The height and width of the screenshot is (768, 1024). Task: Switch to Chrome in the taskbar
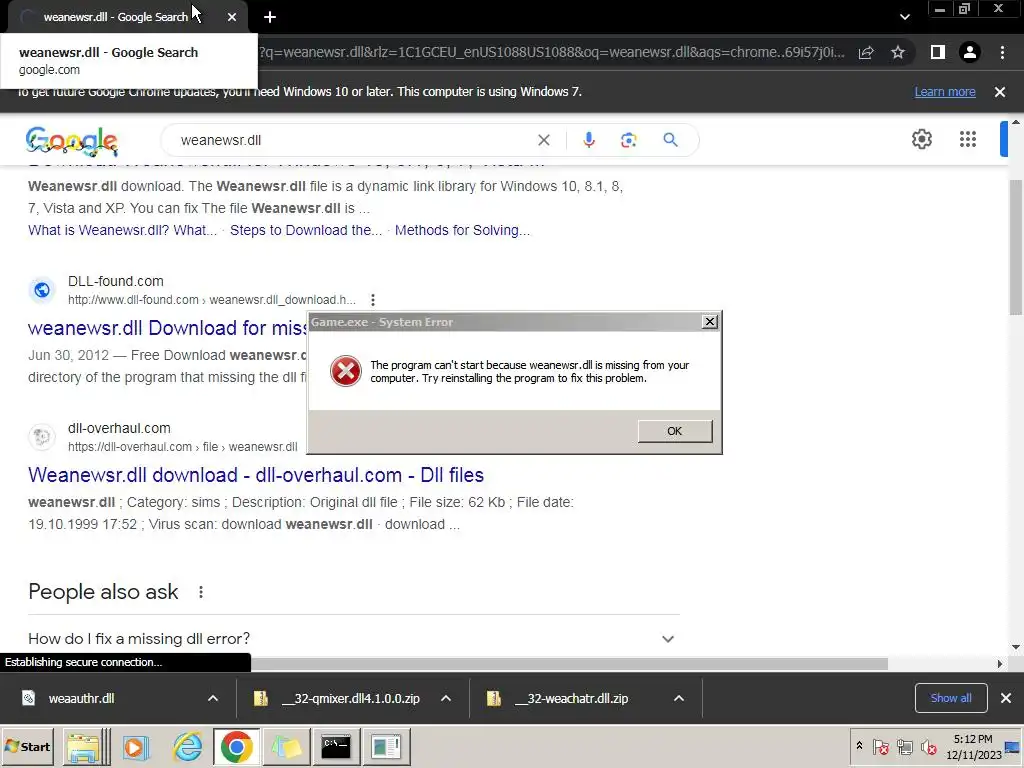pos(236,746)
